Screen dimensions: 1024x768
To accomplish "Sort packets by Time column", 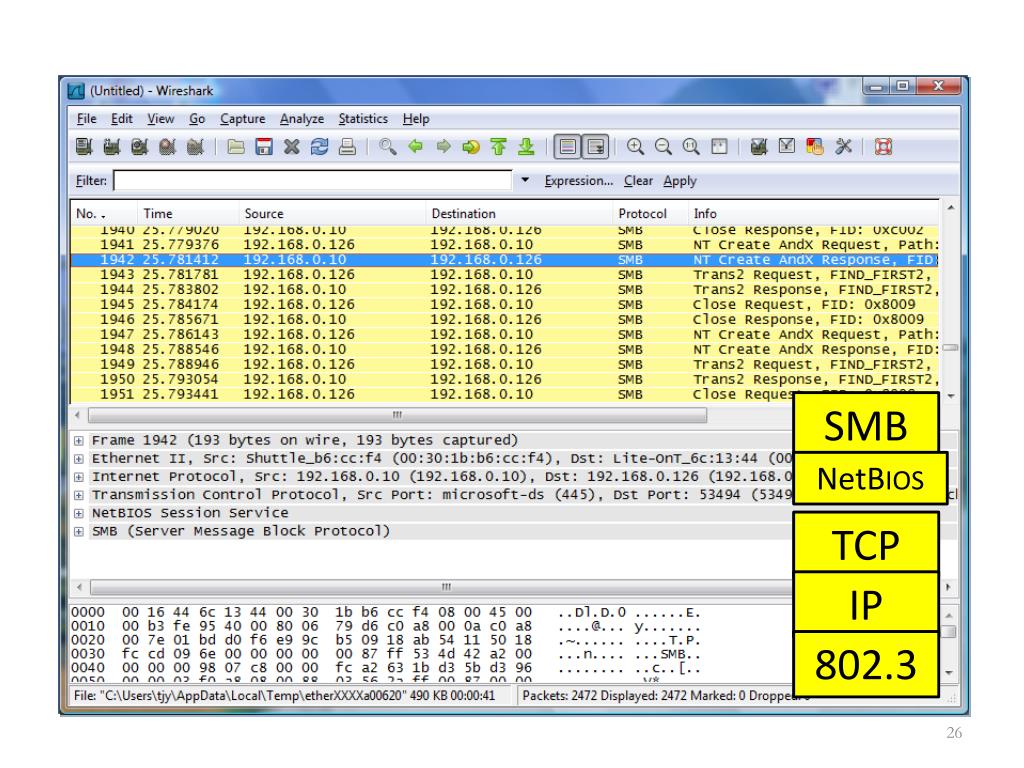I will click(188, 214).
